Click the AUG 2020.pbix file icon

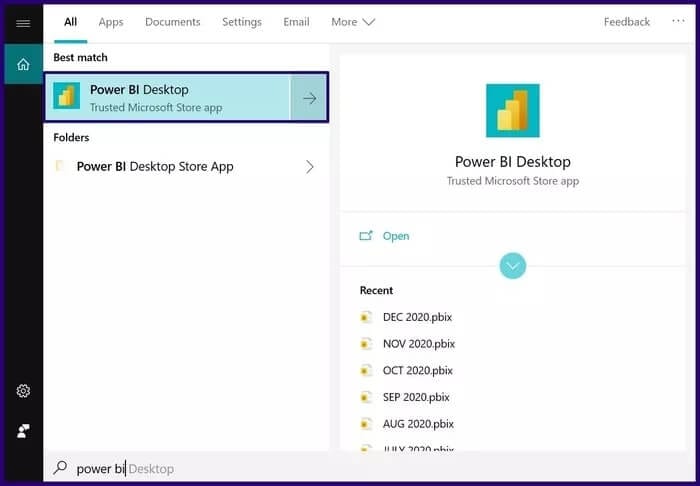click(x=366, y=424)
